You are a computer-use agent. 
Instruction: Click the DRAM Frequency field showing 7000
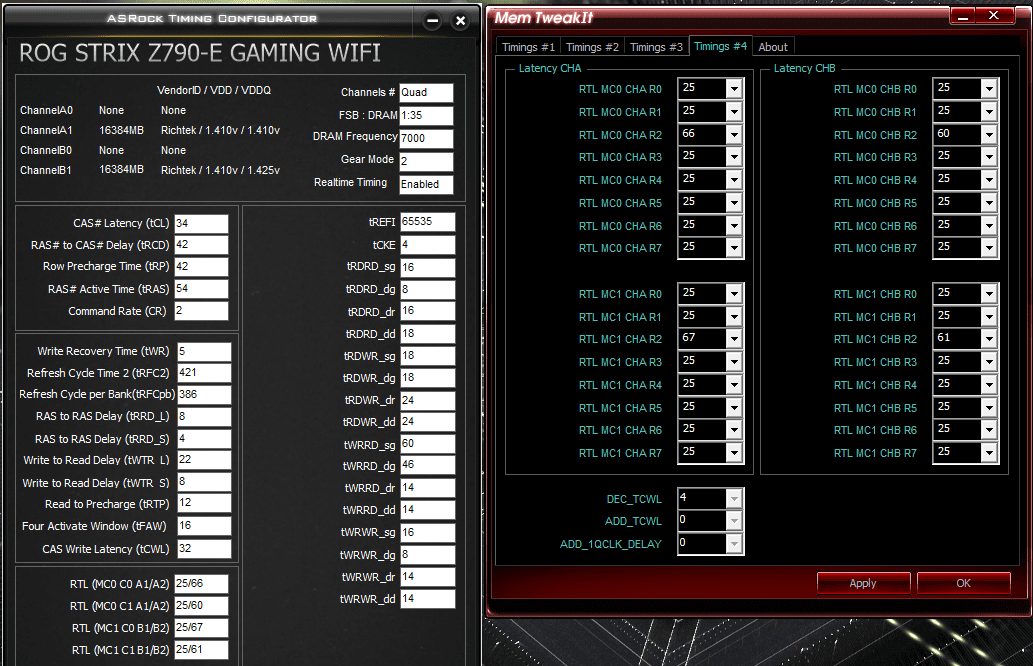coord(426,138)
